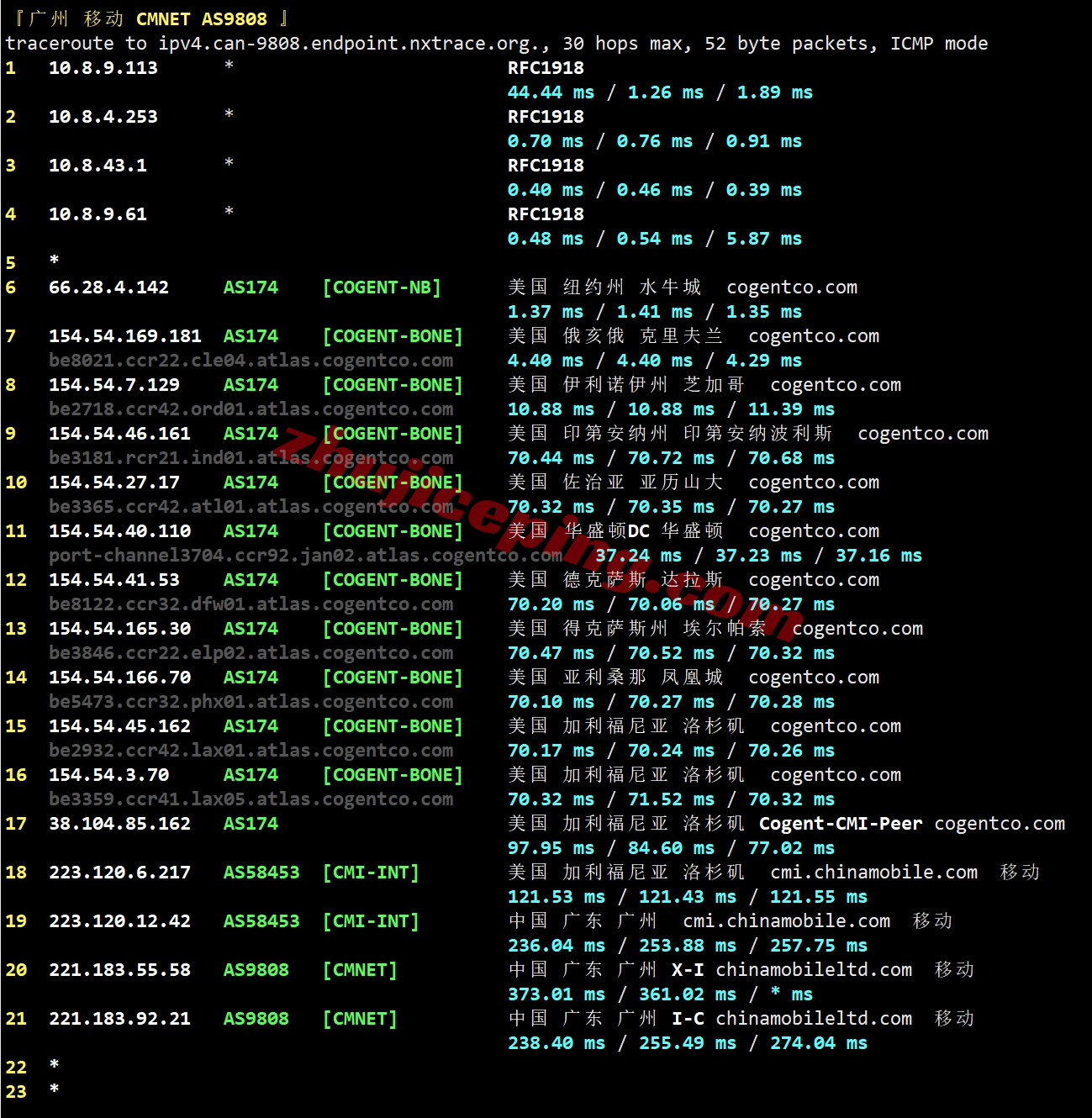Select AS9808 on the 221.183.55.58 row
1092x1118 pixels.
[256, 970]
